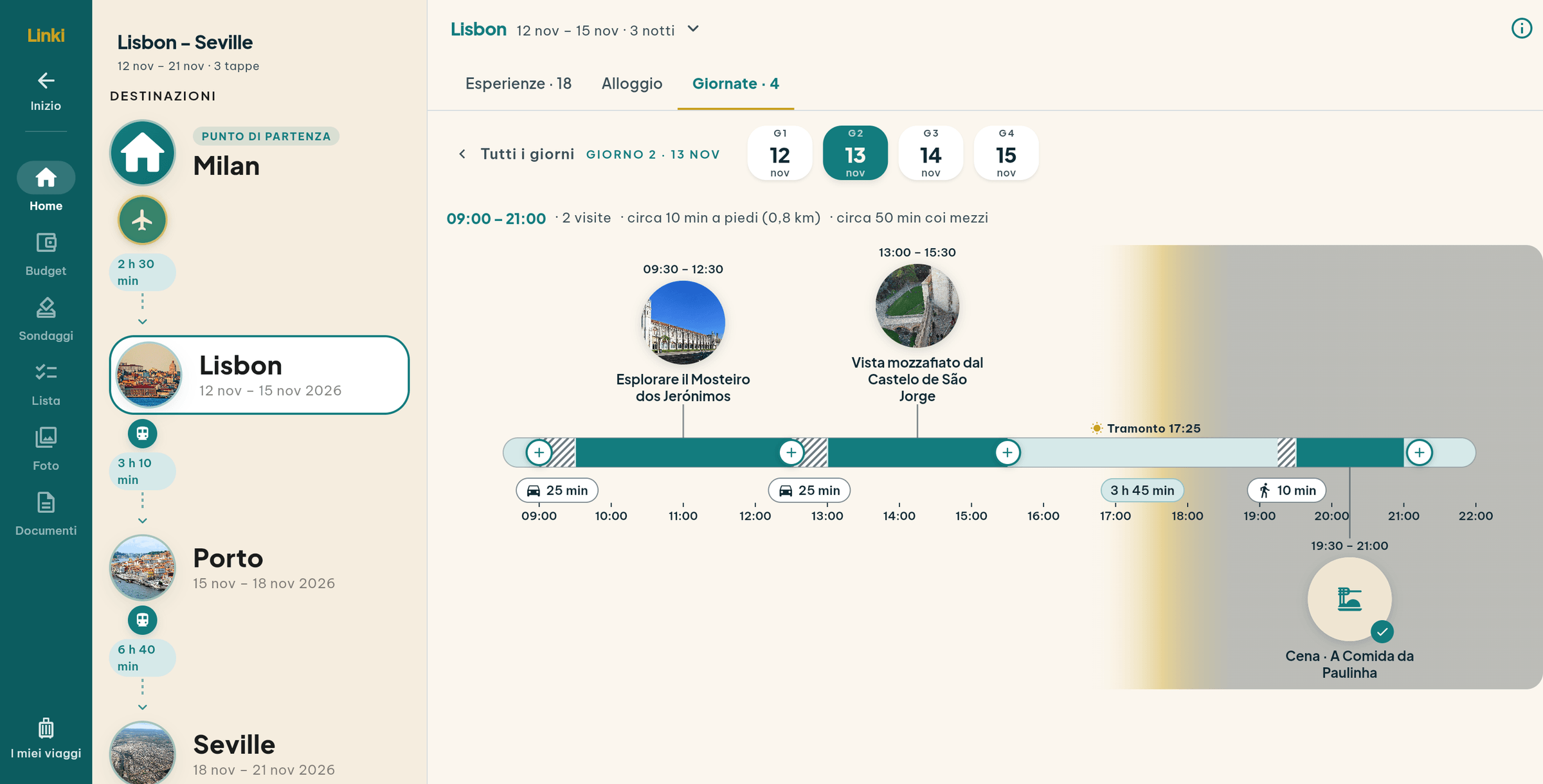Click Cena · A Comida da Paulinha label

click(x=1349, y=664)
